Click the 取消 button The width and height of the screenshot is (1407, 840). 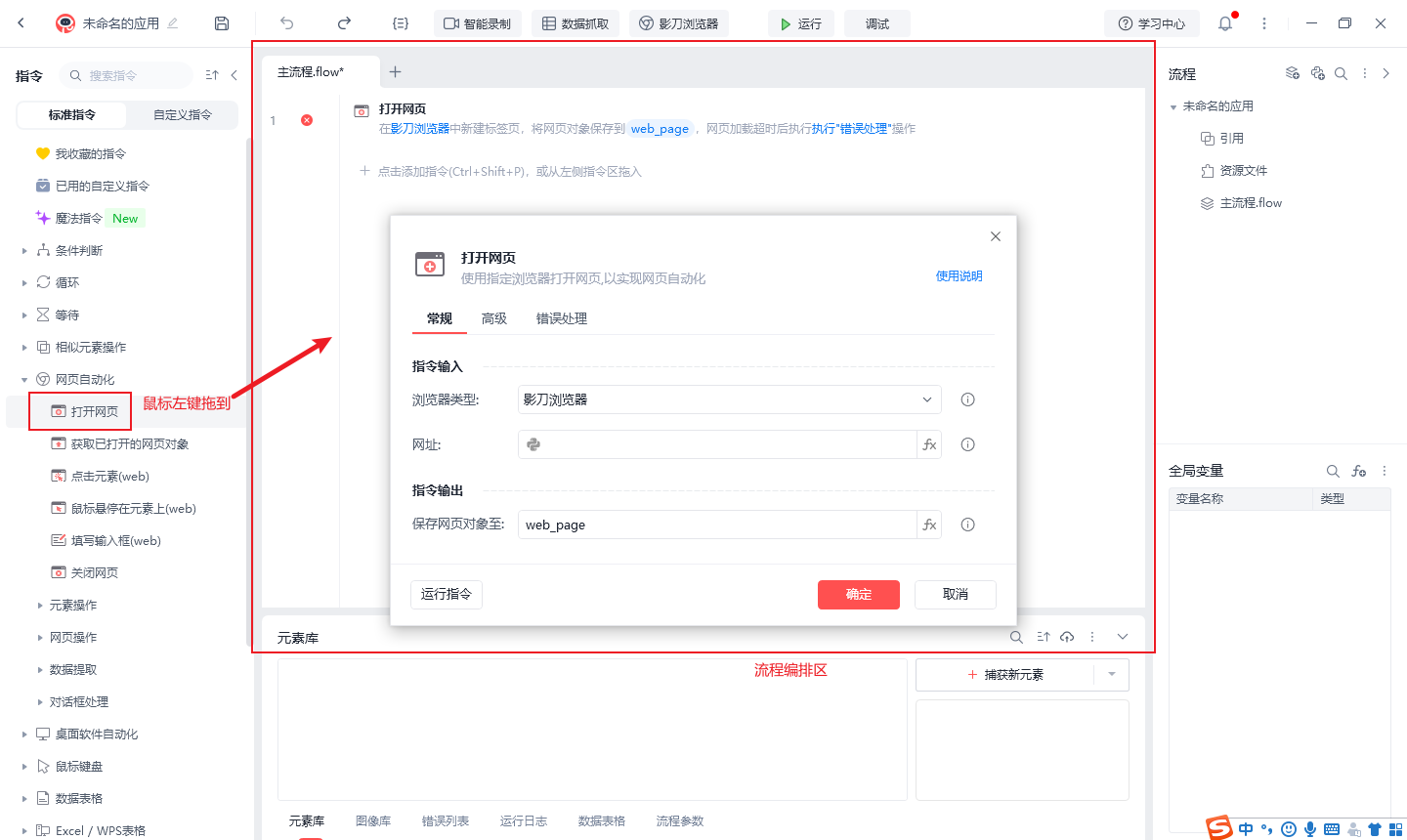pyautogui.click(x=956, y=594)
